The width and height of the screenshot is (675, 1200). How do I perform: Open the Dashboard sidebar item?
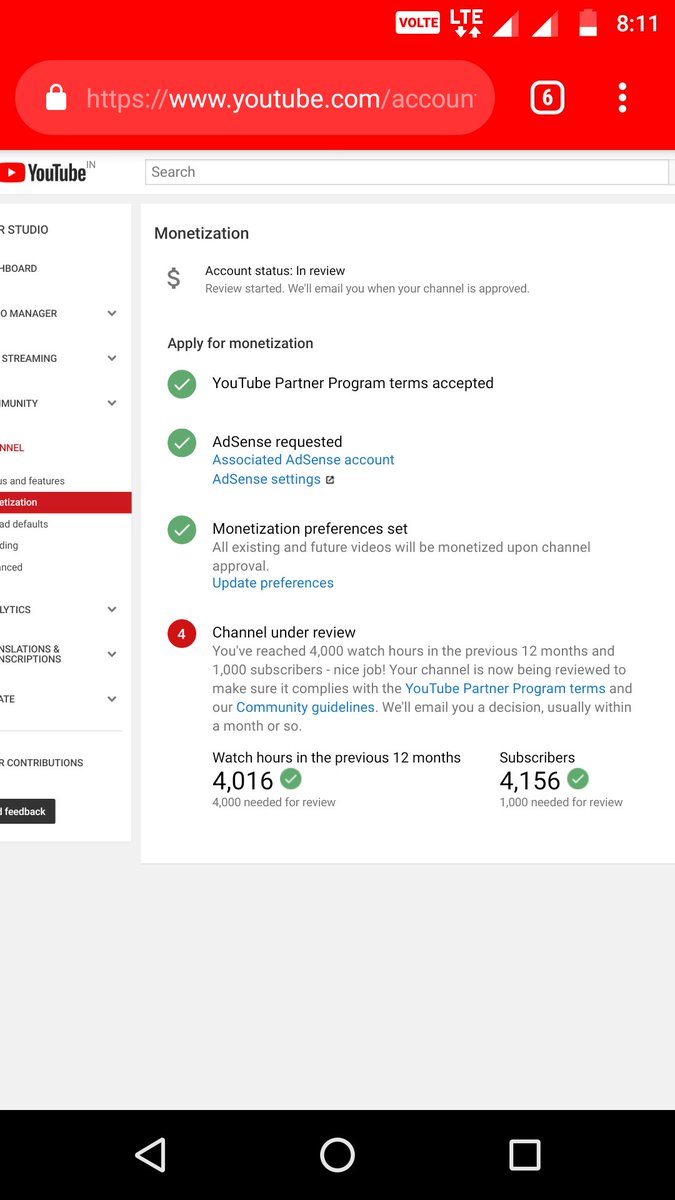[x=19, y=268]
